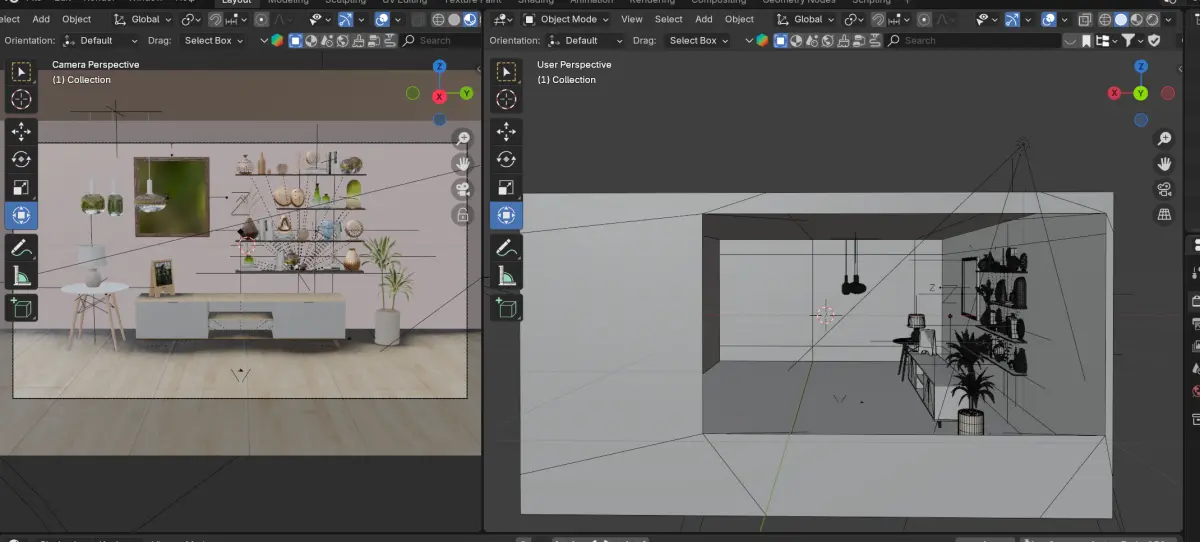Select the Select Box tool in User Perspective viewport
The height and width of the screenshot is (542, 1200).
coord(506,72)
